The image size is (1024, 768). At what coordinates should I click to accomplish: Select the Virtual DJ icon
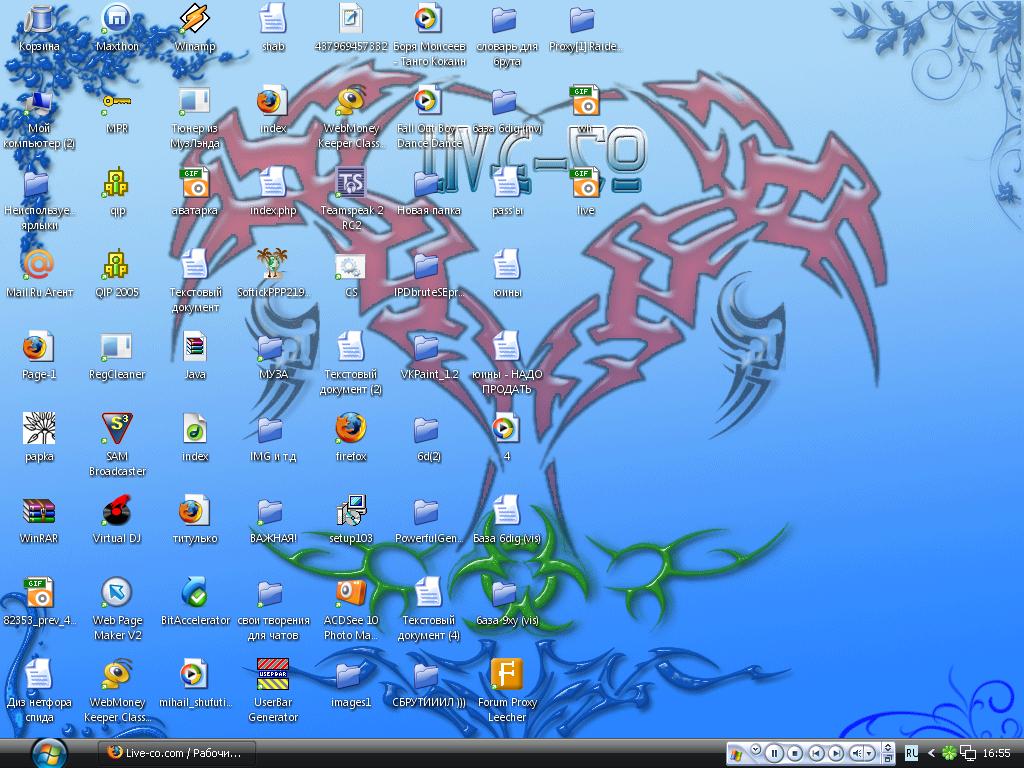click(x=117, y=511)
